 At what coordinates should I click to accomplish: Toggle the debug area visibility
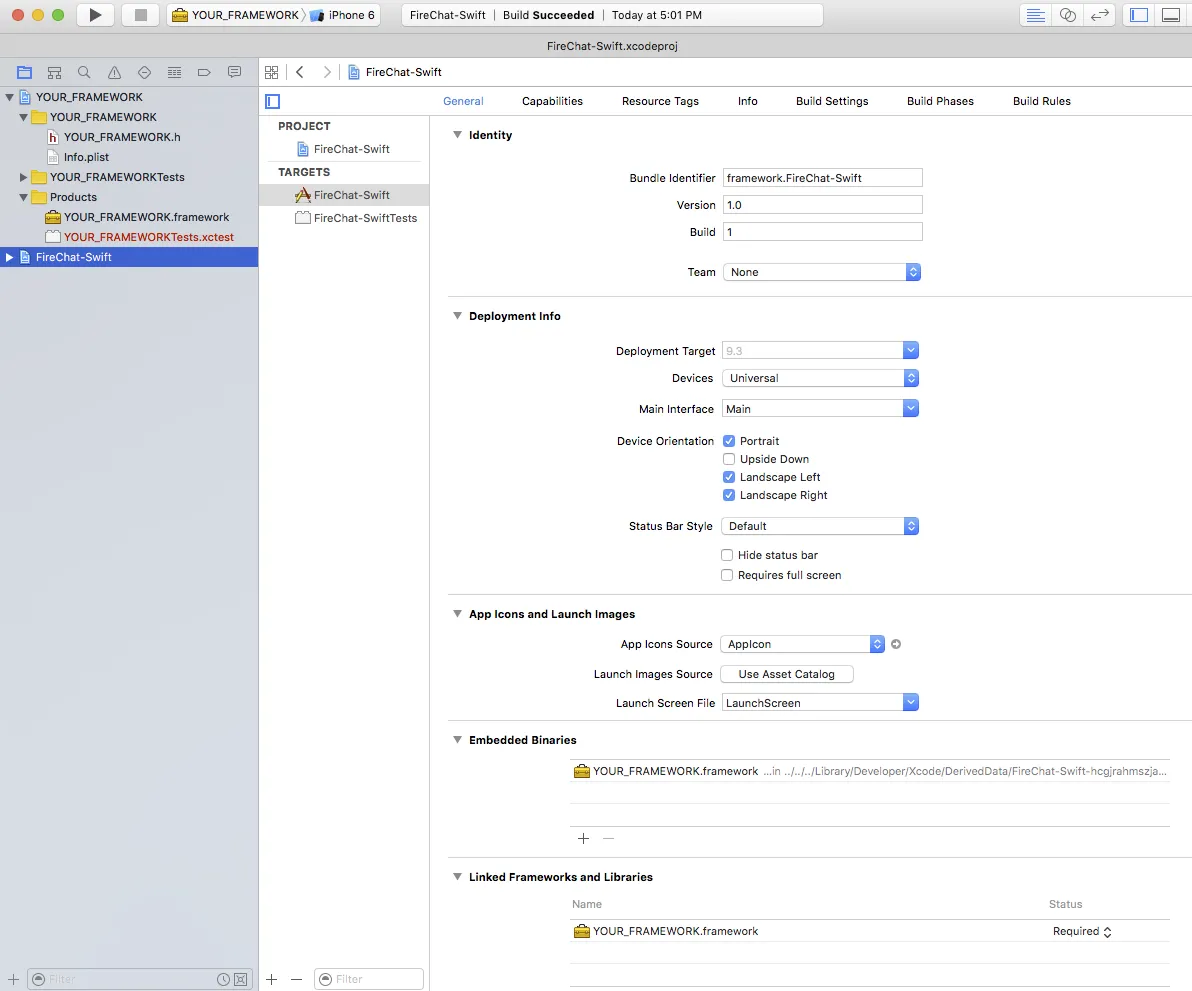click(1171, 15)
